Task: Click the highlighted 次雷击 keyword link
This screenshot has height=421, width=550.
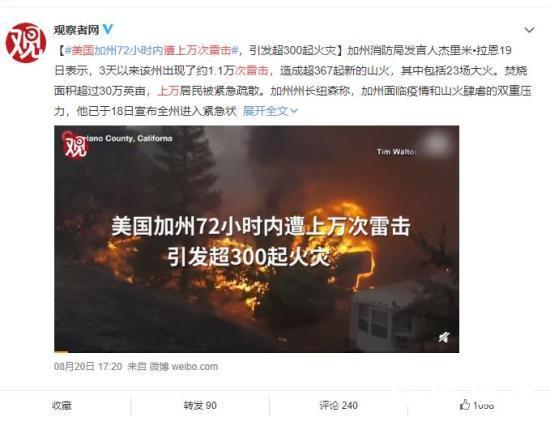Action: [x=251, y=71]
